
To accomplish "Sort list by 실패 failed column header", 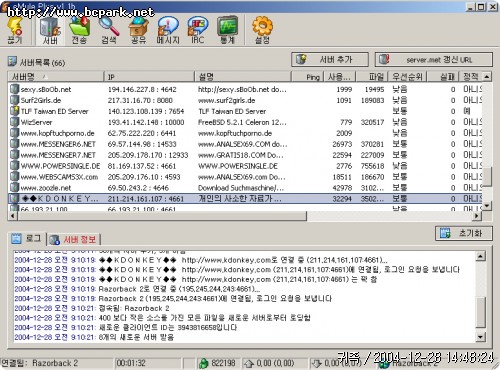I will [x=443, y=77].
